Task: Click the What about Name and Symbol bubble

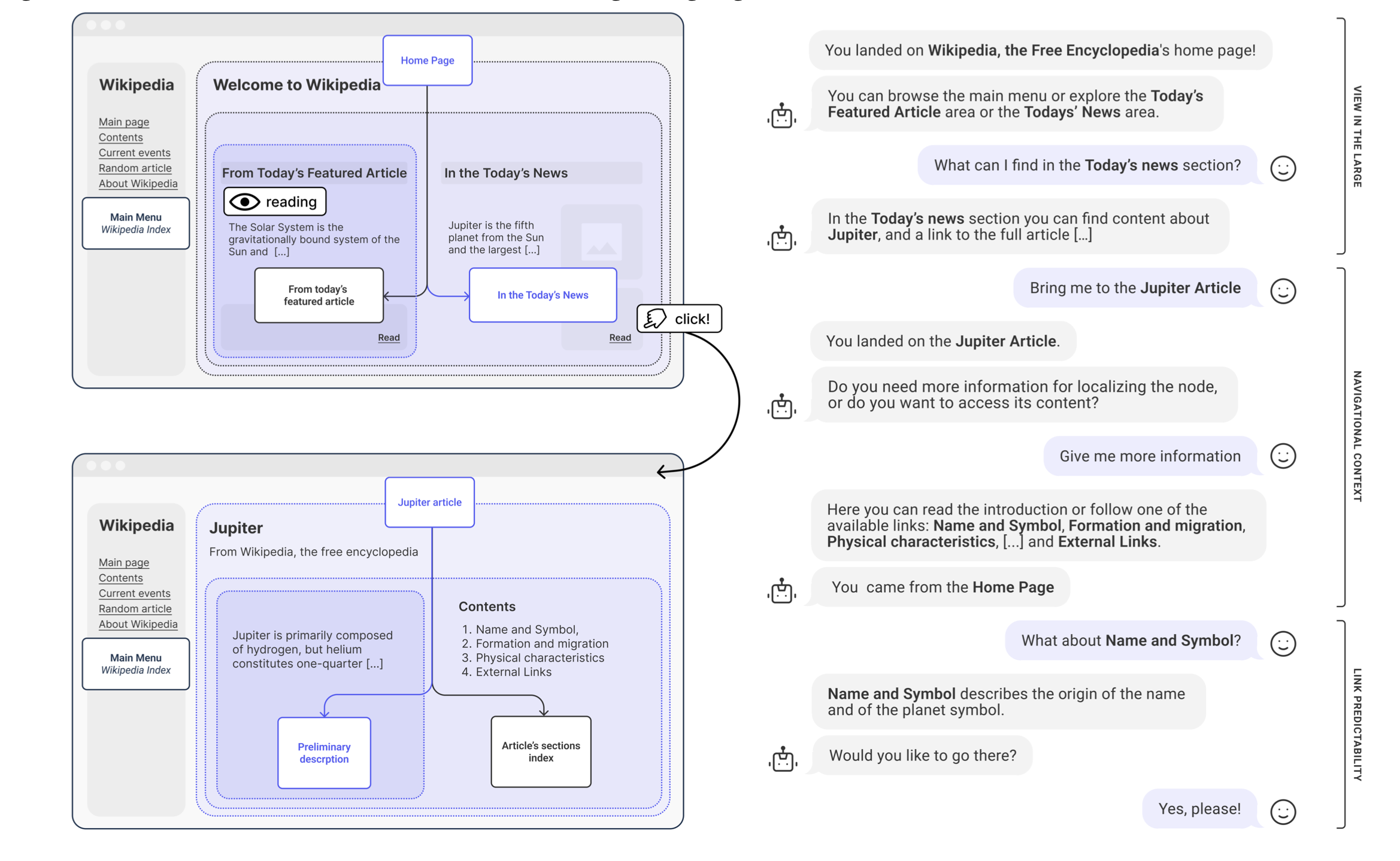Action: [x=1131, y=641]
